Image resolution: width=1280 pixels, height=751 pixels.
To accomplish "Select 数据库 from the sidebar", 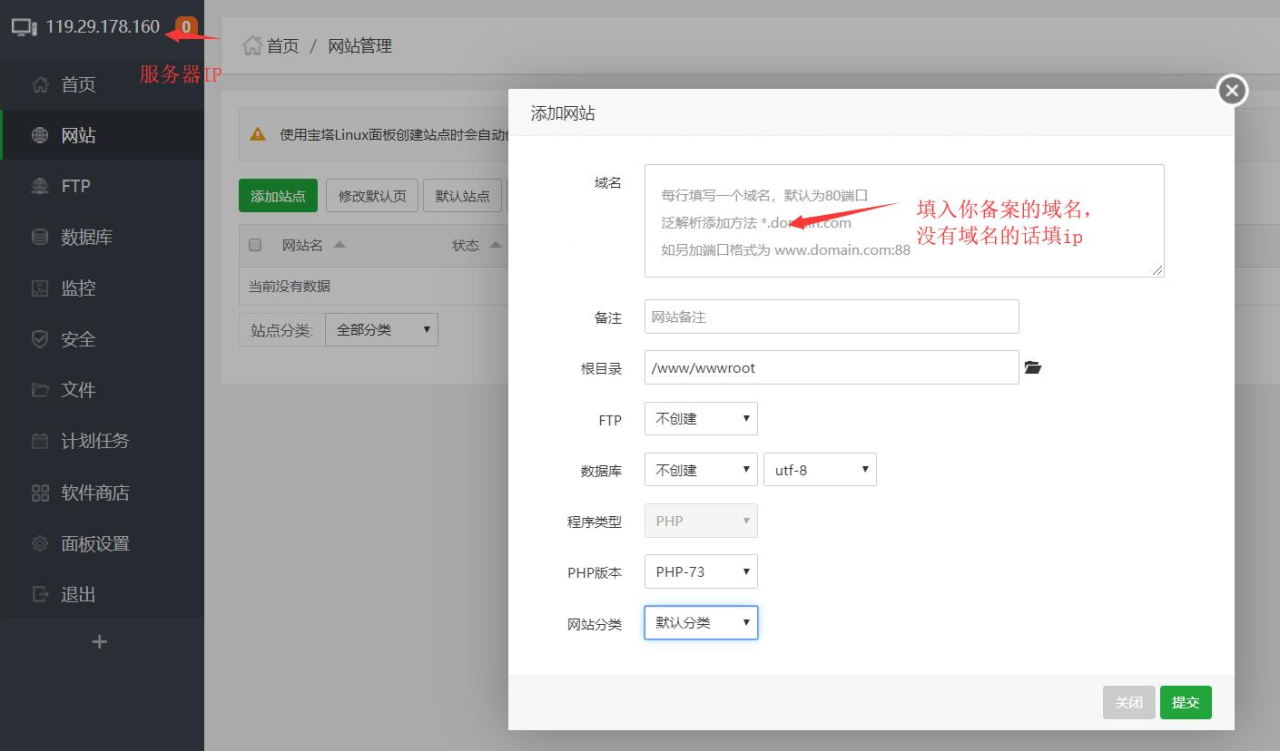I will [x=87, y=238].
